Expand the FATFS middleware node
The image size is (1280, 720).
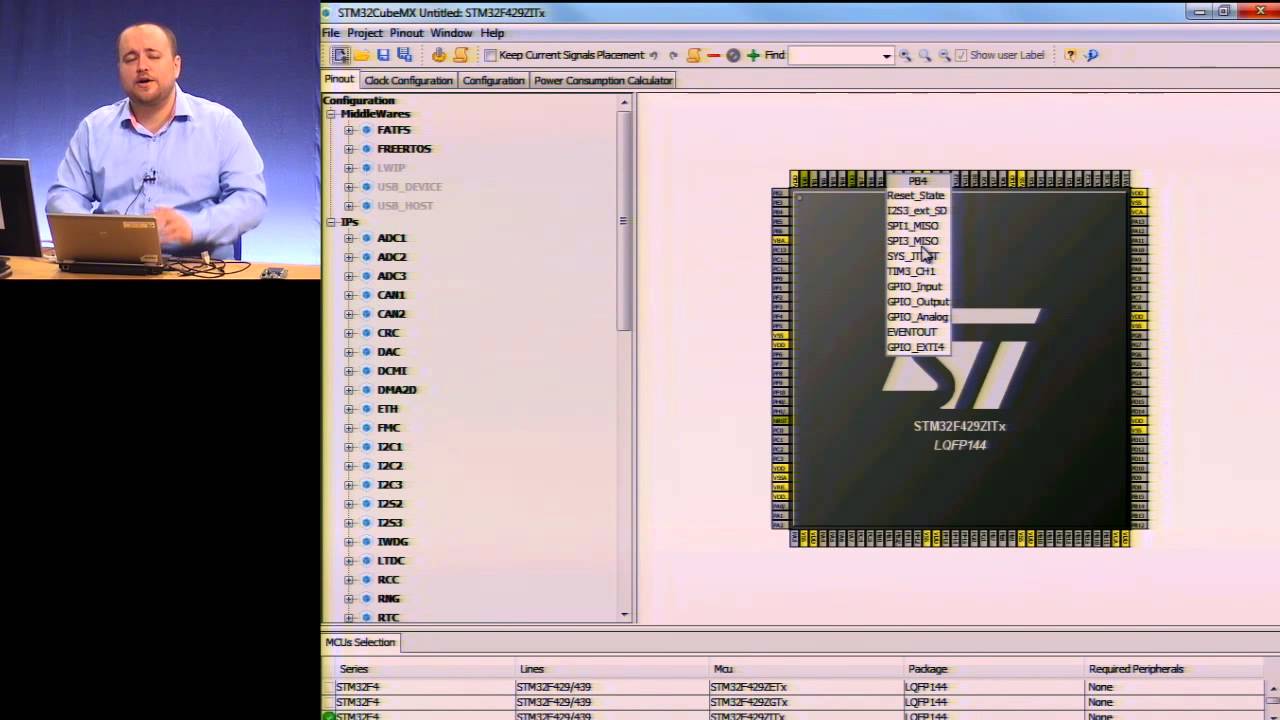tap(349, 130)
